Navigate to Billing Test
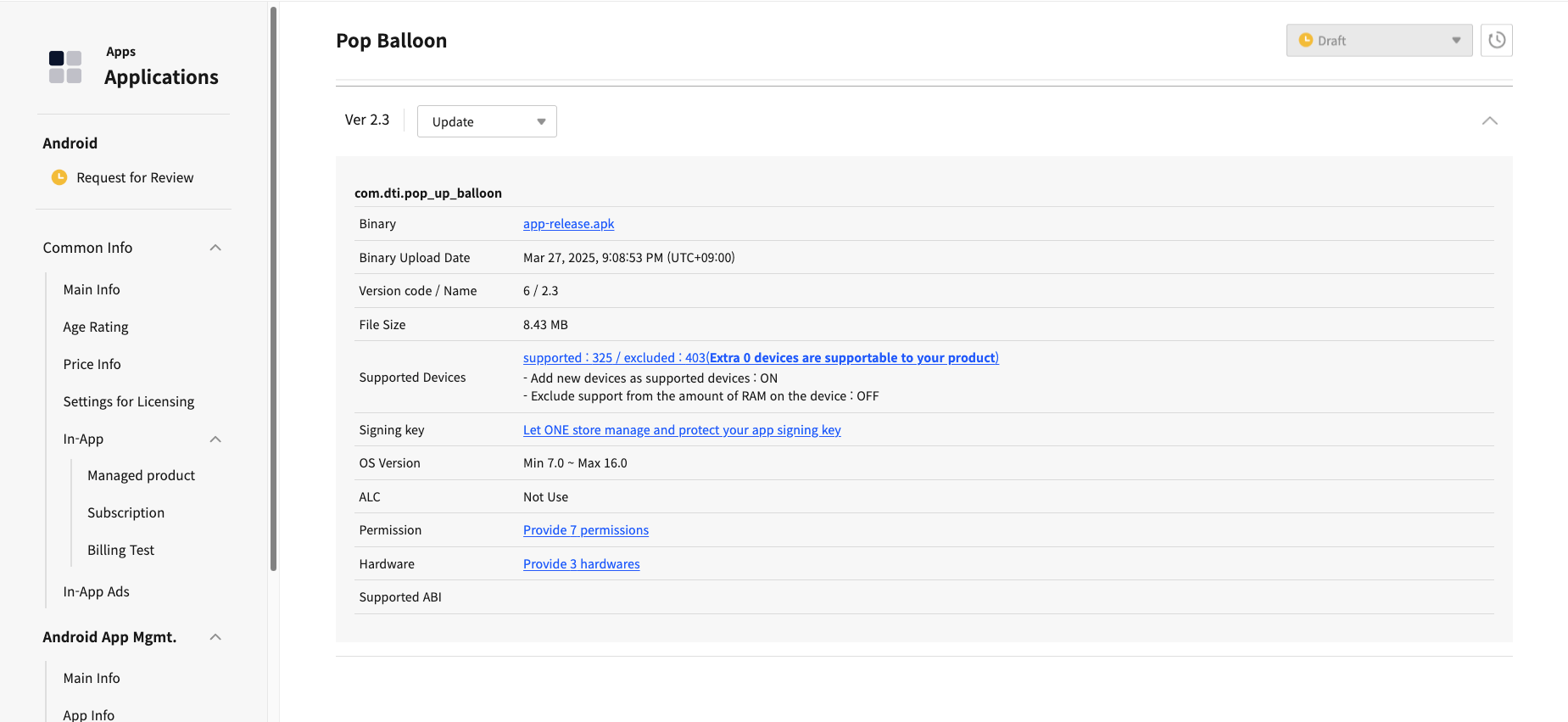Screen dimensions: 1568x722 (120, 551)
